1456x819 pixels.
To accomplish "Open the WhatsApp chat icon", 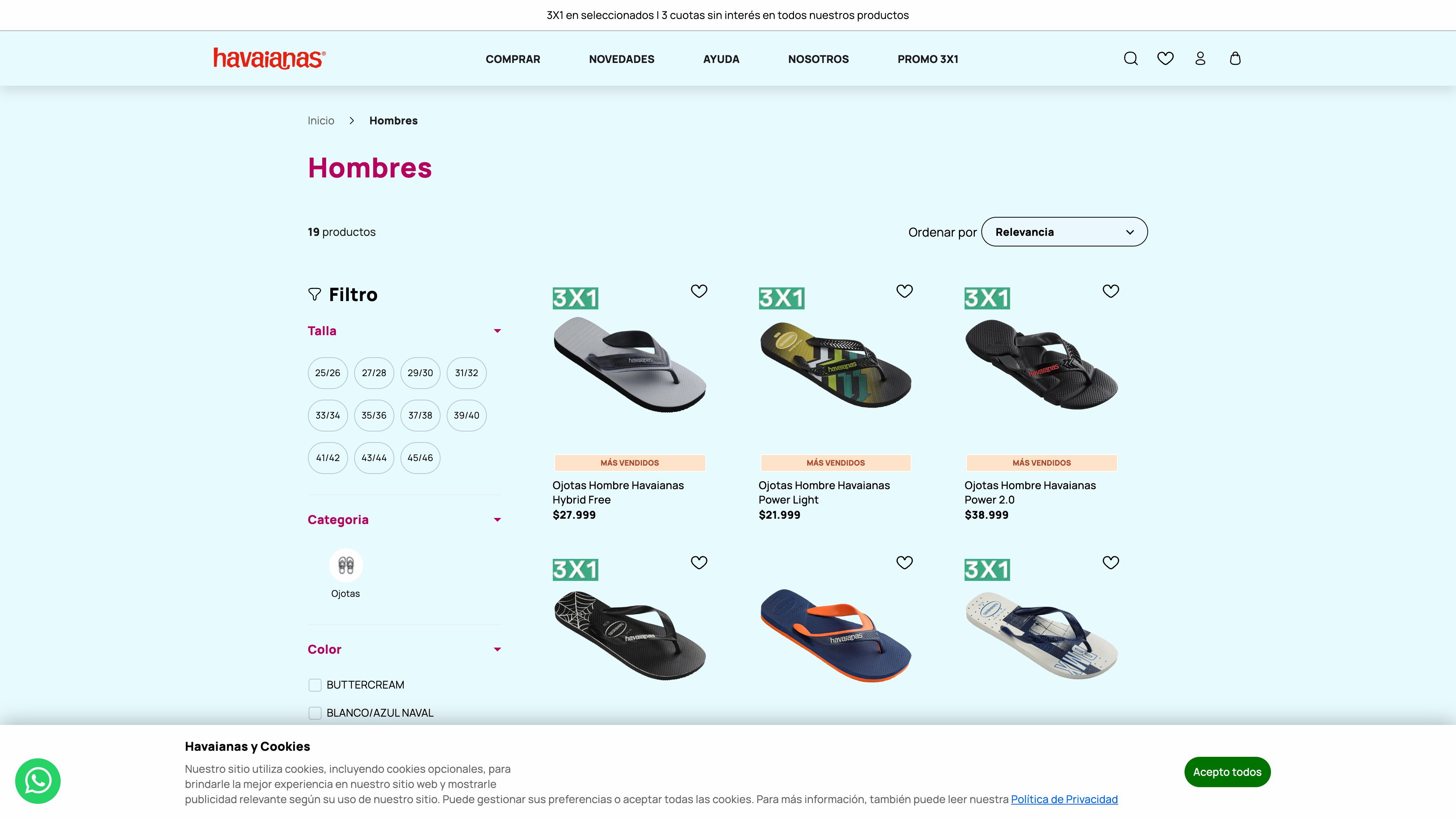I will point(38,781).
